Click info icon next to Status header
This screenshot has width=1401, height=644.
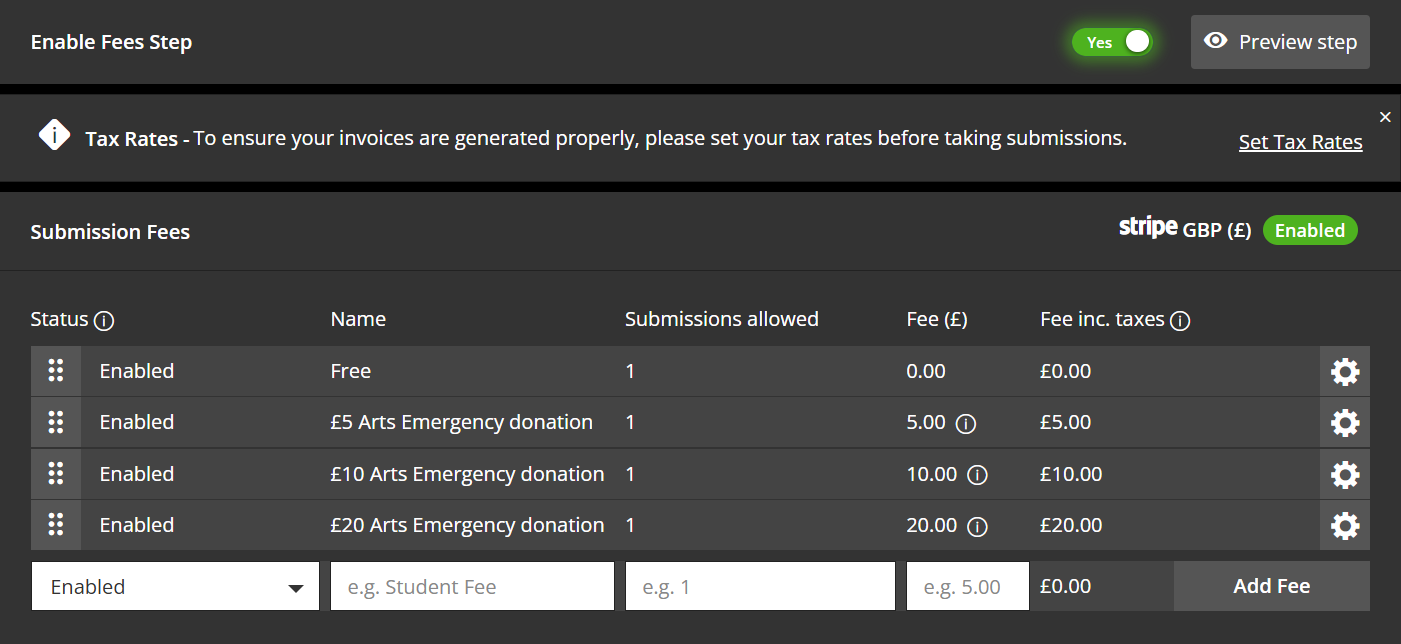pos(104,321)
